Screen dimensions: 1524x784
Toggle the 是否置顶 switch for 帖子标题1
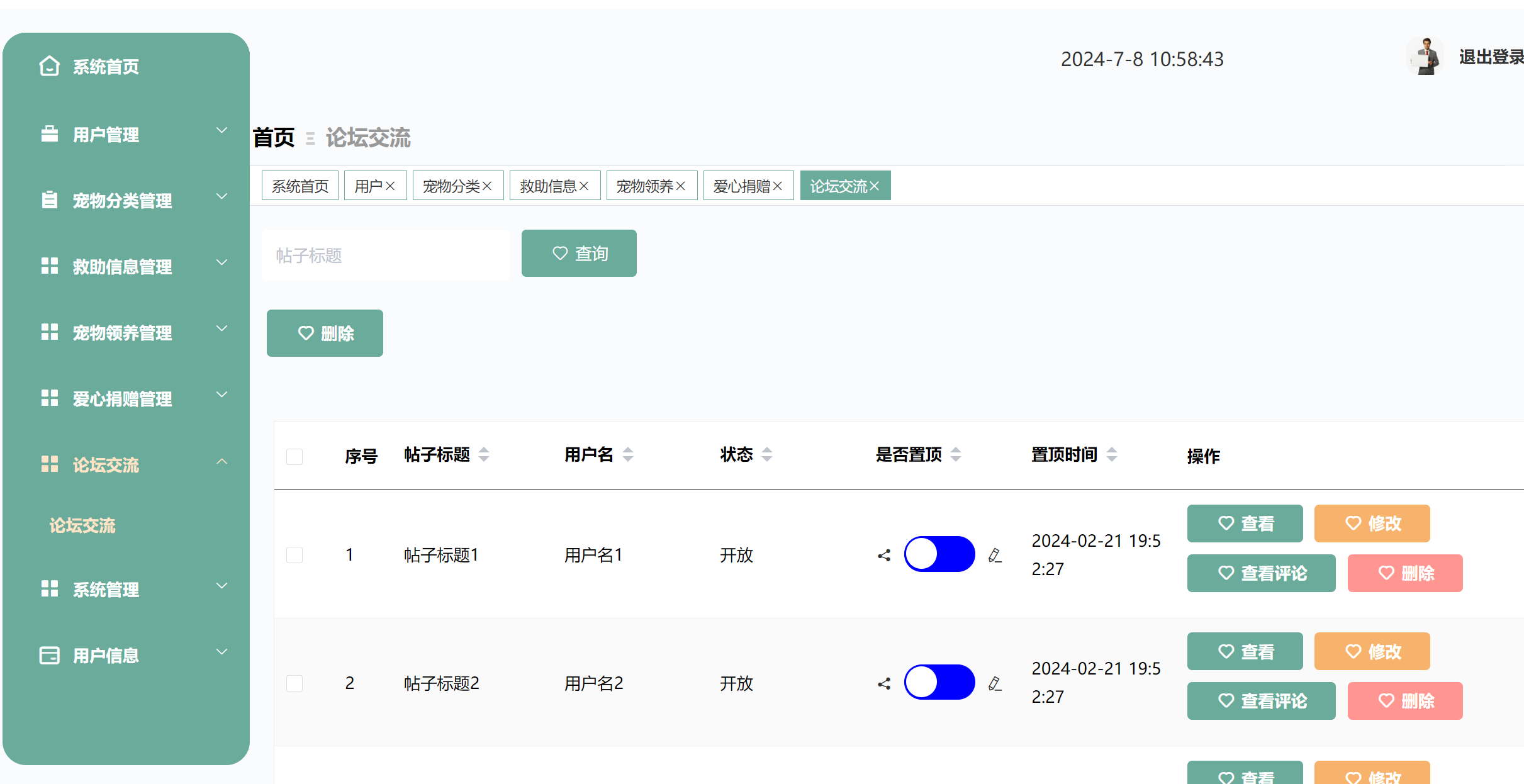(x=939, y=554)
